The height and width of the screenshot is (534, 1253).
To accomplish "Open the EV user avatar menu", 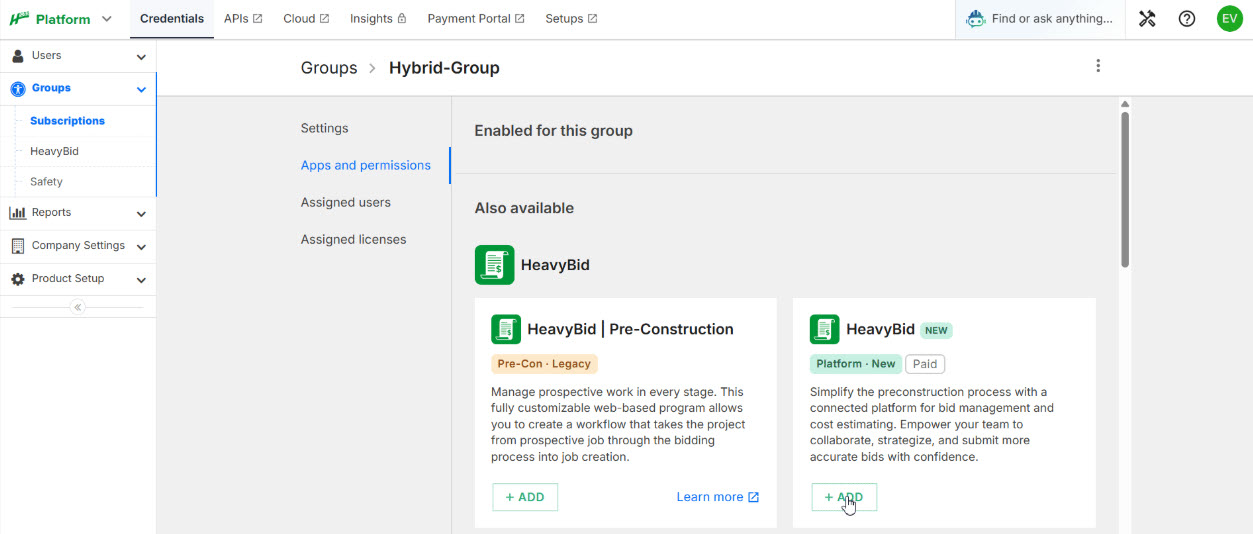I will [1229, 19].
